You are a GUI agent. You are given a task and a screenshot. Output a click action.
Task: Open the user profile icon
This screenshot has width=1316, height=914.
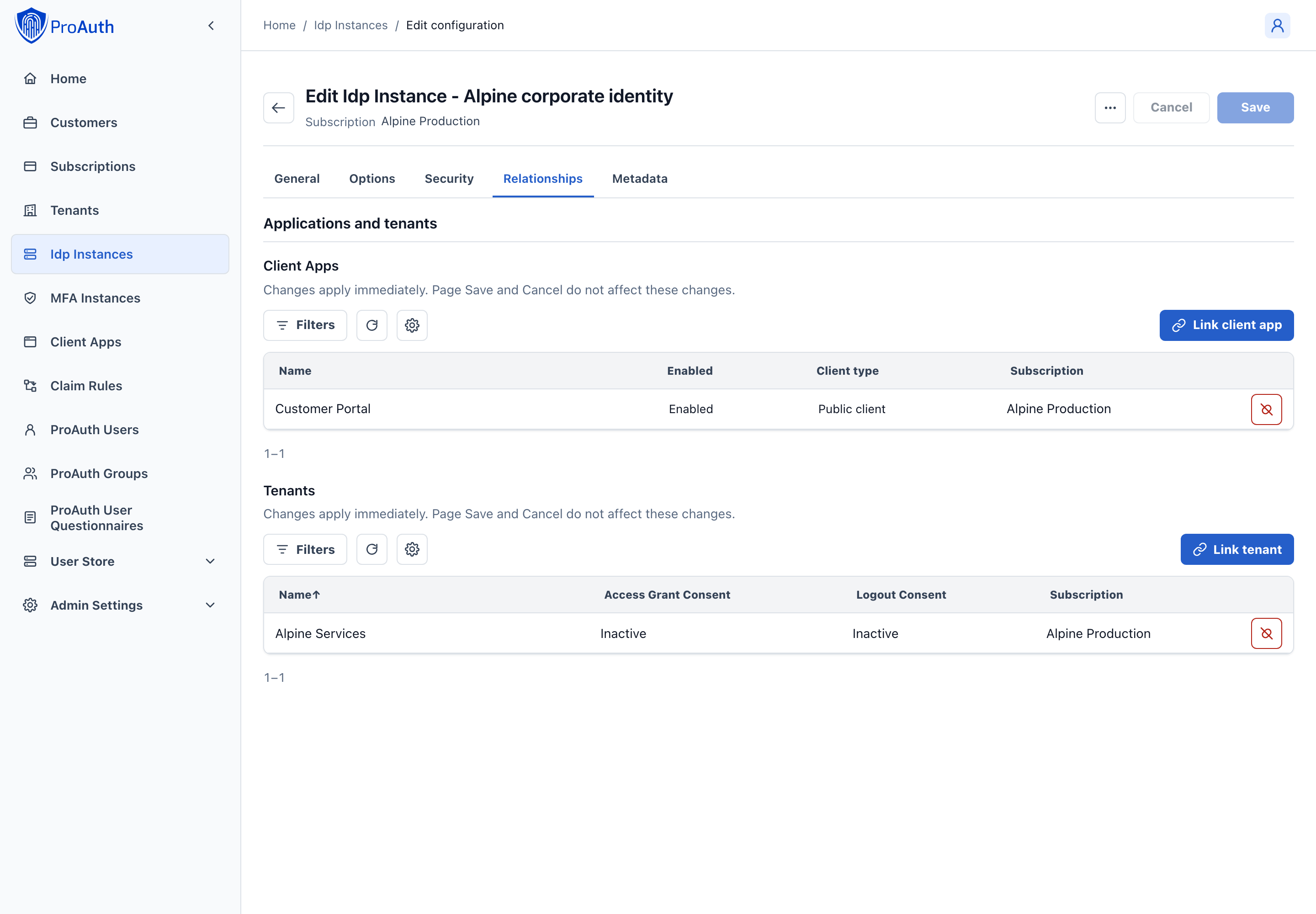[1277, 26]
